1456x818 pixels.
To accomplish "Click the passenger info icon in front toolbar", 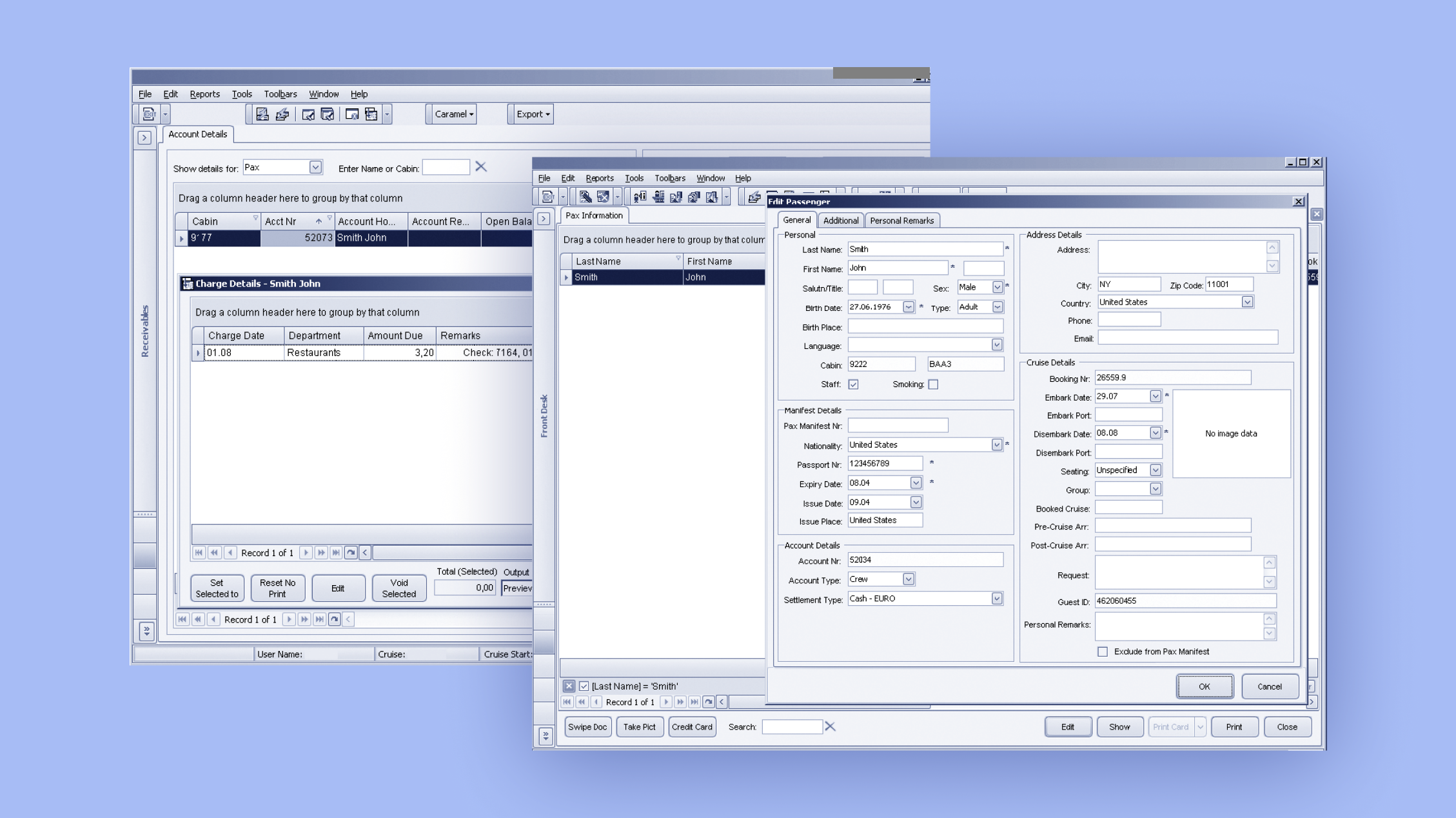I will pos(640,197).
